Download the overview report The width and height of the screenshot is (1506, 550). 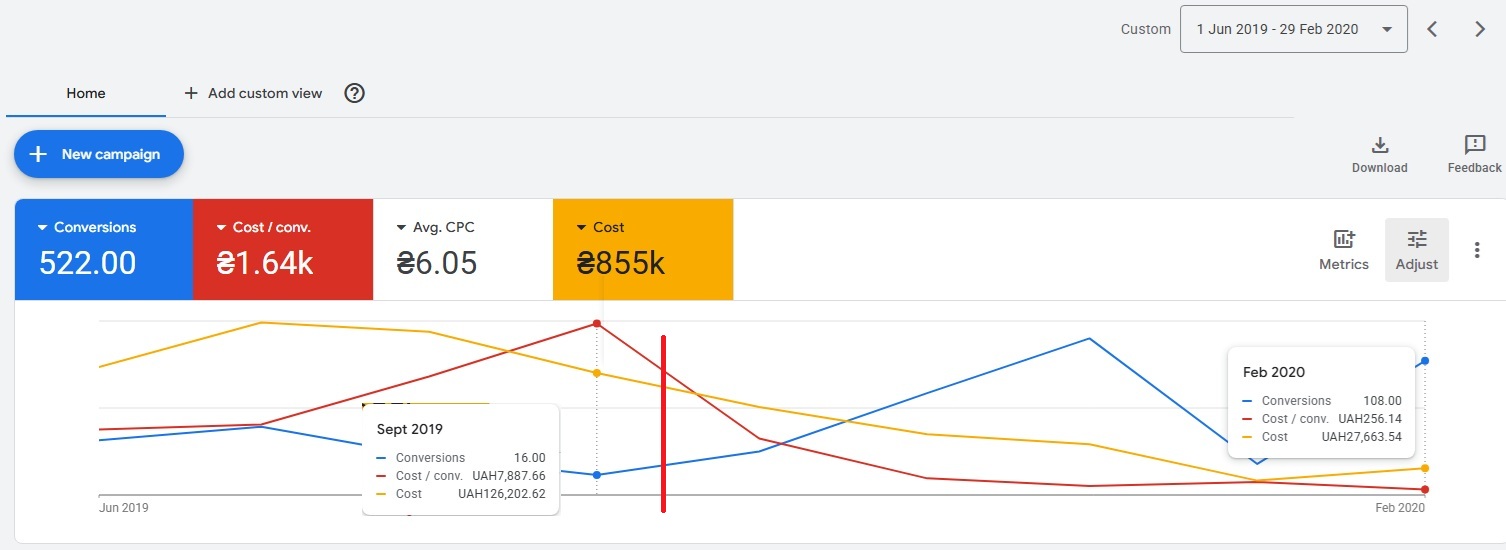pyautogui.click(x=1379, y=155)
